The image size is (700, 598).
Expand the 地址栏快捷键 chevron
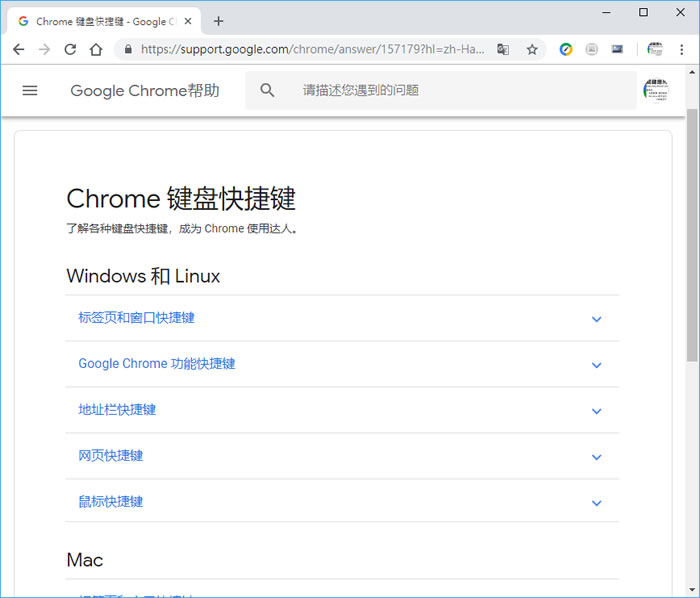(597, 411)
